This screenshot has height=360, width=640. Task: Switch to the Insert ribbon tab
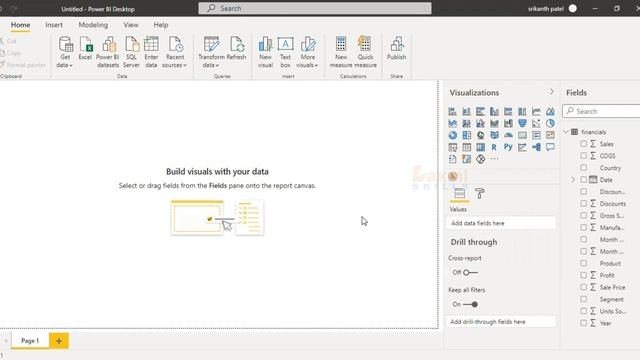(x=54, y=25)
